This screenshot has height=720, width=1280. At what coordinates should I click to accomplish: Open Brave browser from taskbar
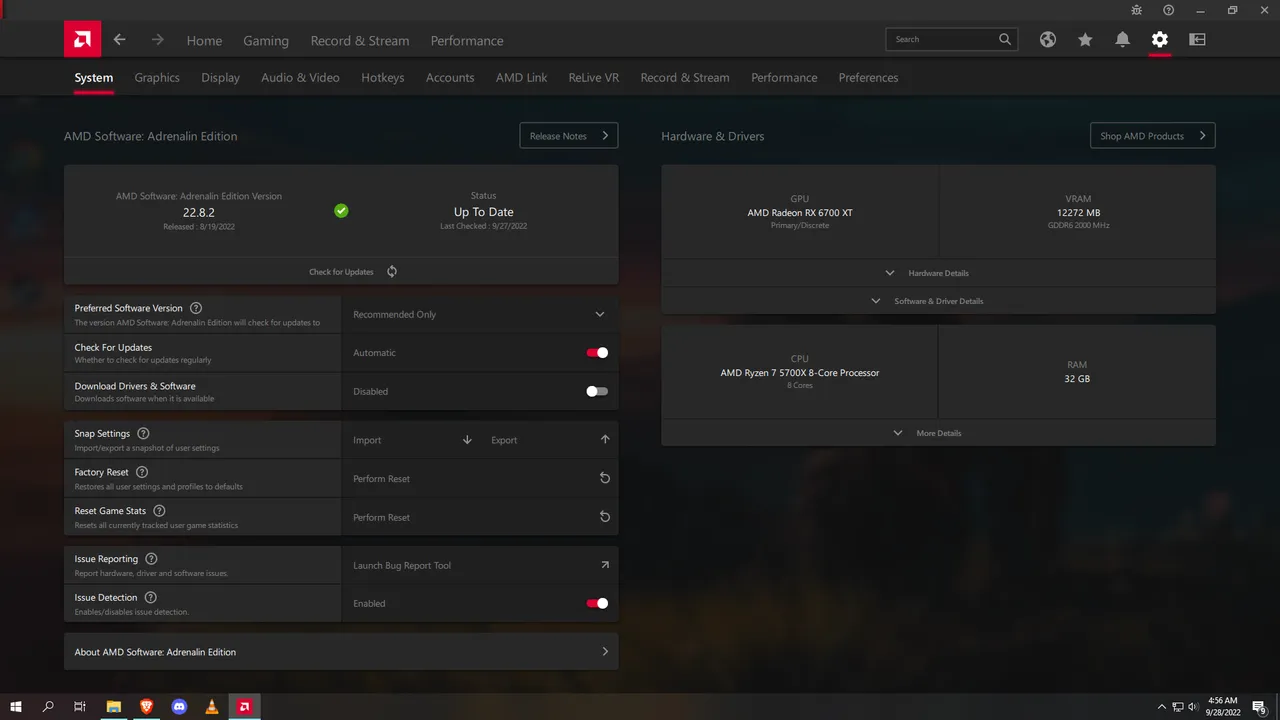(147, 707)
